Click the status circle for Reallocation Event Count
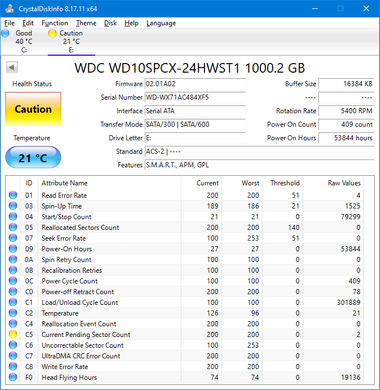380x390 pixels. [x=13, y=324]
